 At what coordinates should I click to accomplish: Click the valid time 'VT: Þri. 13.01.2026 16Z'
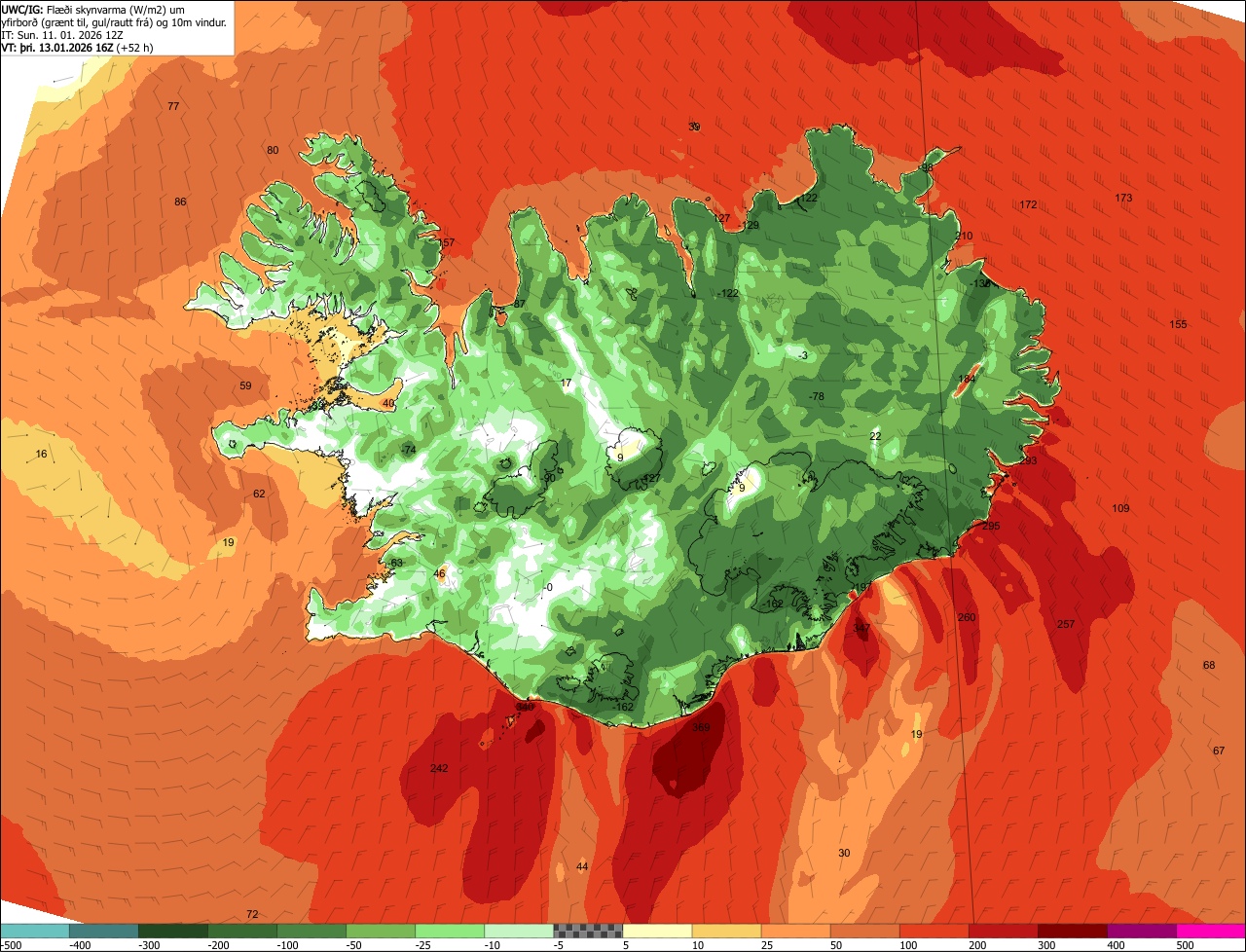pos(58,48)
